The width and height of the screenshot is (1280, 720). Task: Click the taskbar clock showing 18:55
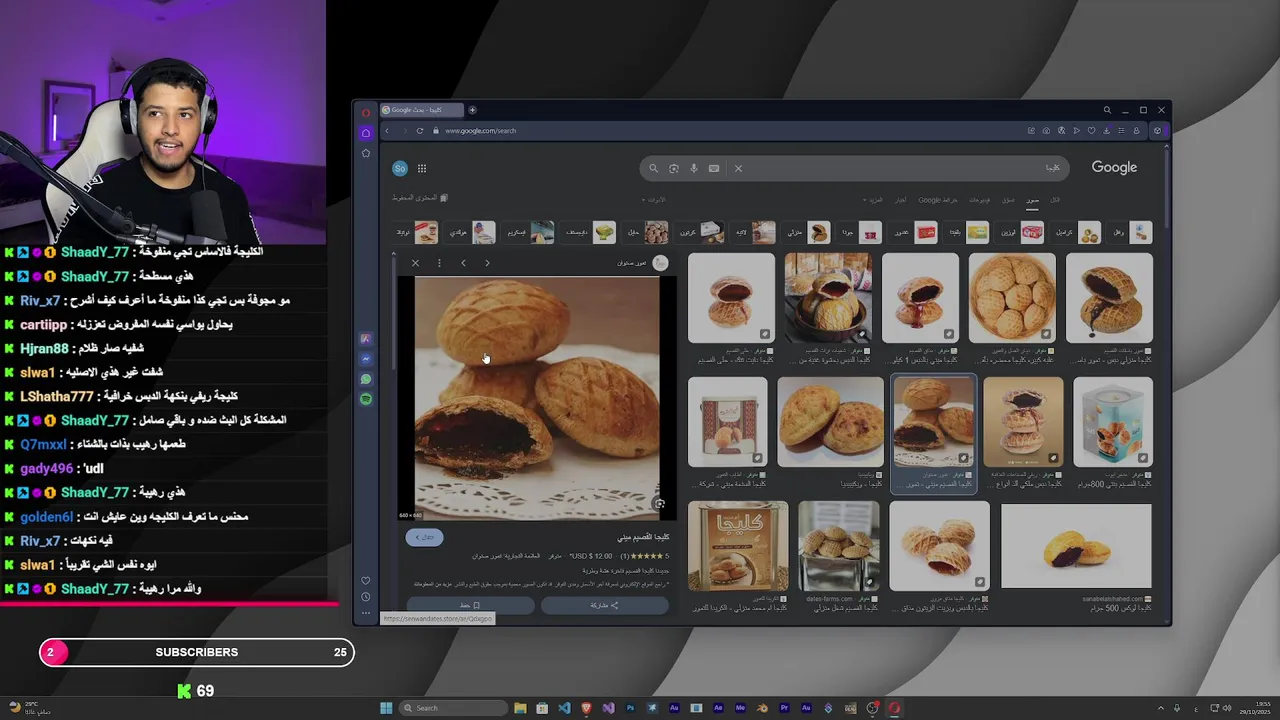(1256, 708)
